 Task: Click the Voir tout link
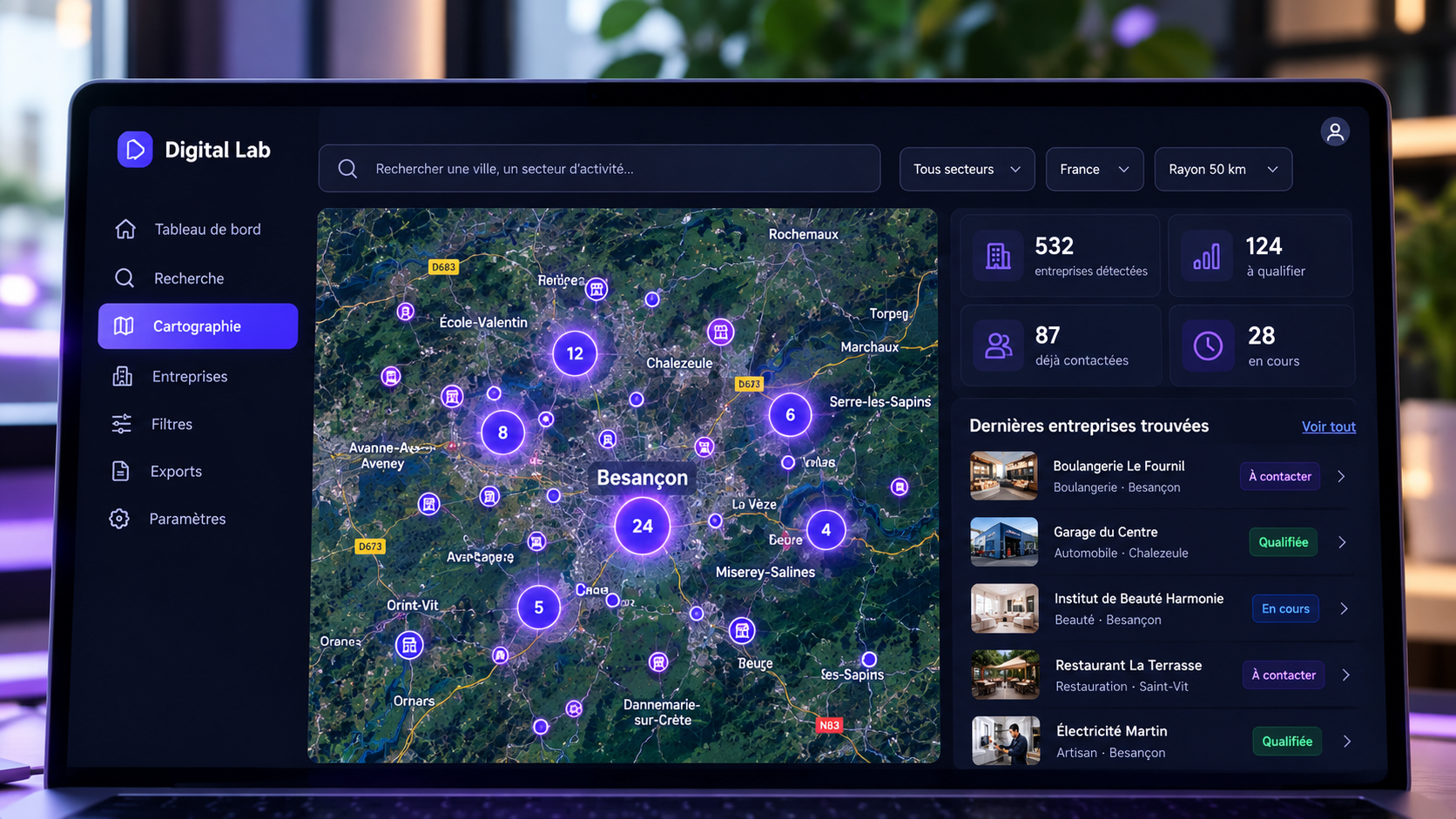[x=1328, y=426]
